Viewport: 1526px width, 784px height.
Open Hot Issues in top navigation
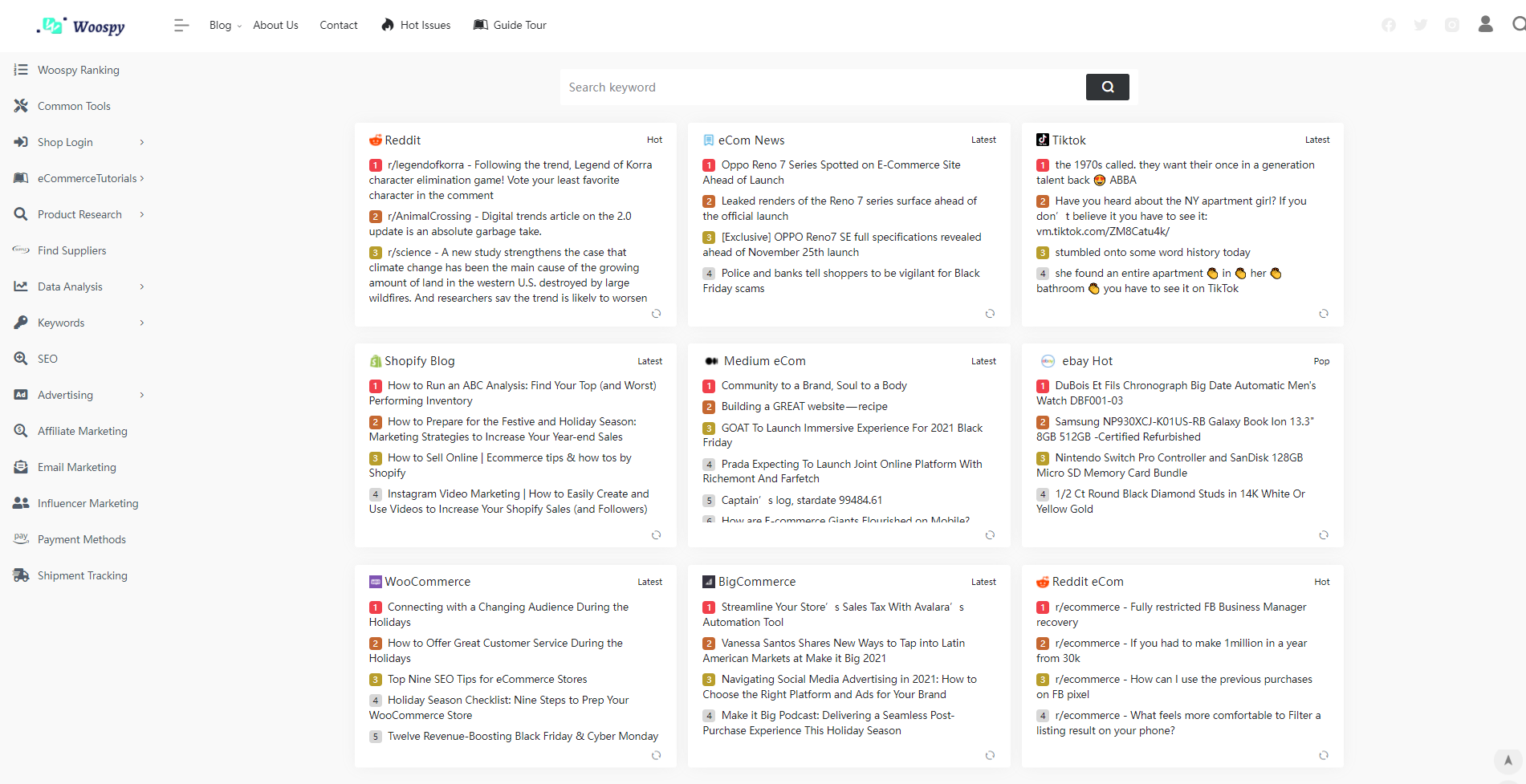tap(425, 26)
